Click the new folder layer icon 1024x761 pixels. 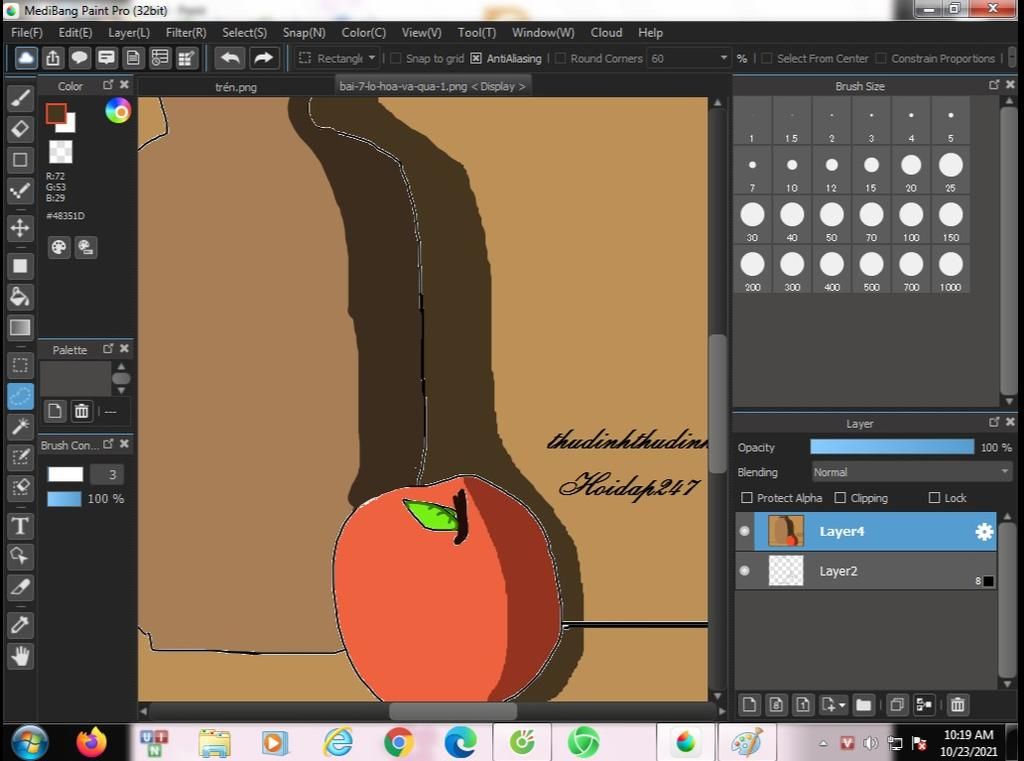click(863, 705)
